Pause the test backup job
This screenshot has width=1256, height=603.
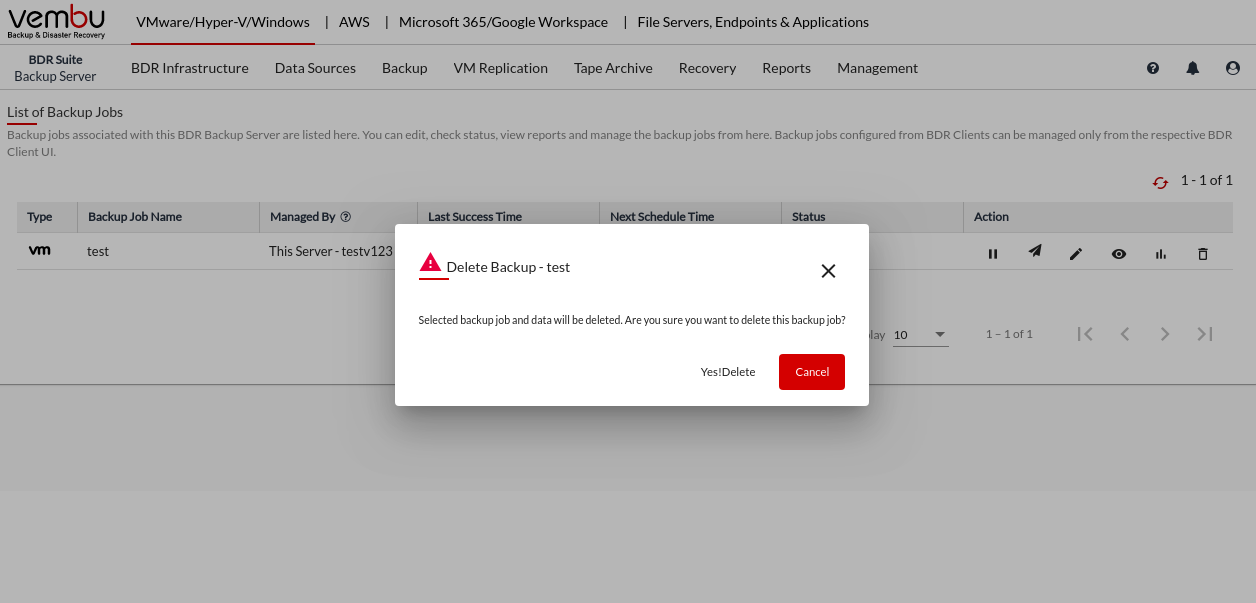click(x=993, y=254)
